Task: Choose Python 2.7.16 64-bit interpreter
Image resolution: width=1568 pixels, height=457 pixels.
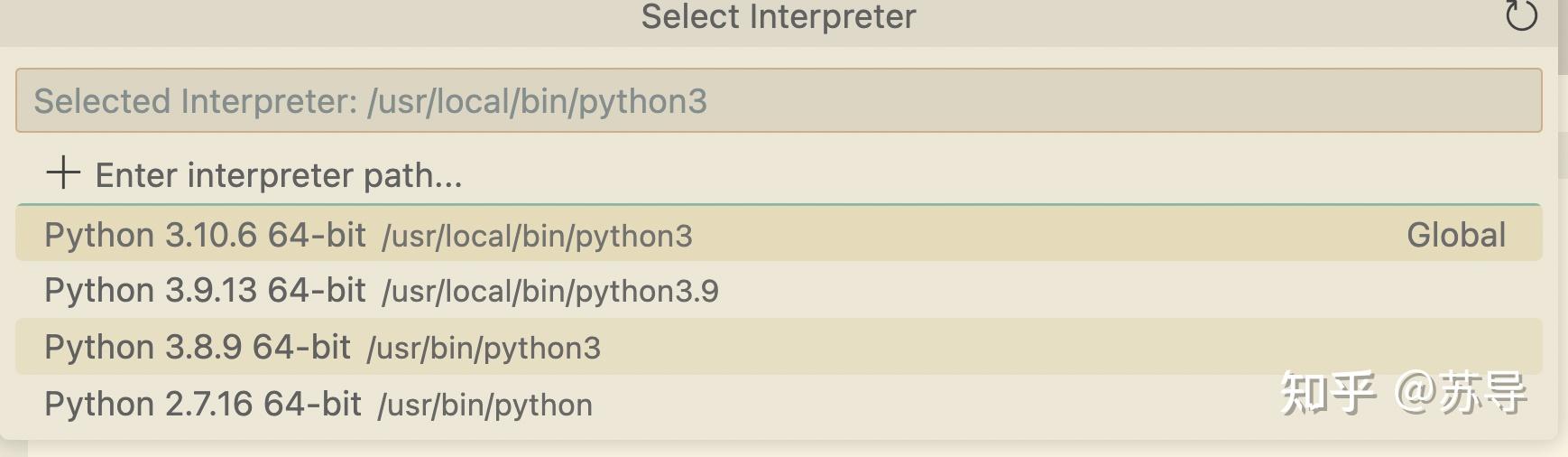Action: 779,404
